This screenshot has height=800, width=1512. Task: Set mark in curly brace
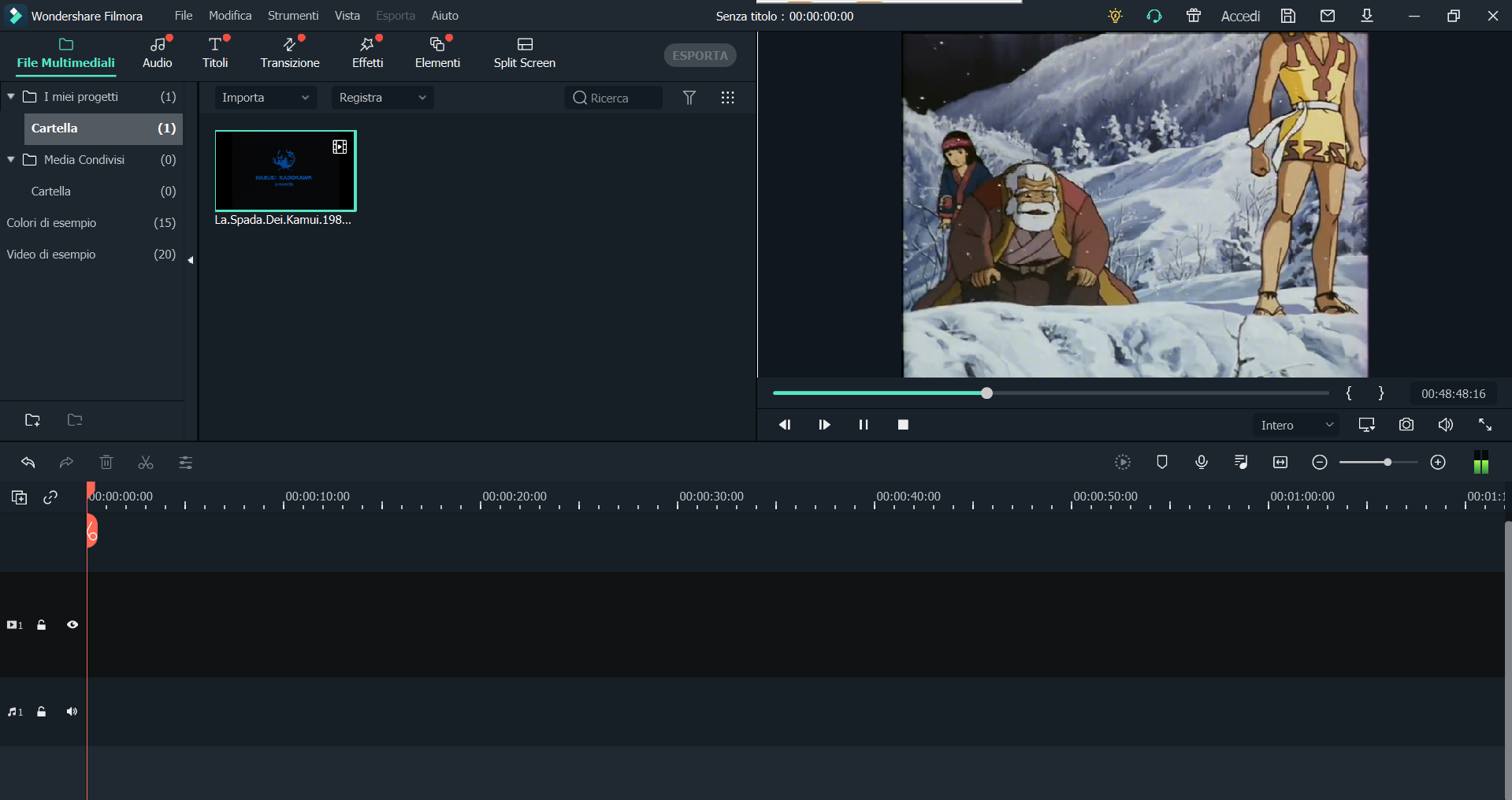[x=1349, y=393]
